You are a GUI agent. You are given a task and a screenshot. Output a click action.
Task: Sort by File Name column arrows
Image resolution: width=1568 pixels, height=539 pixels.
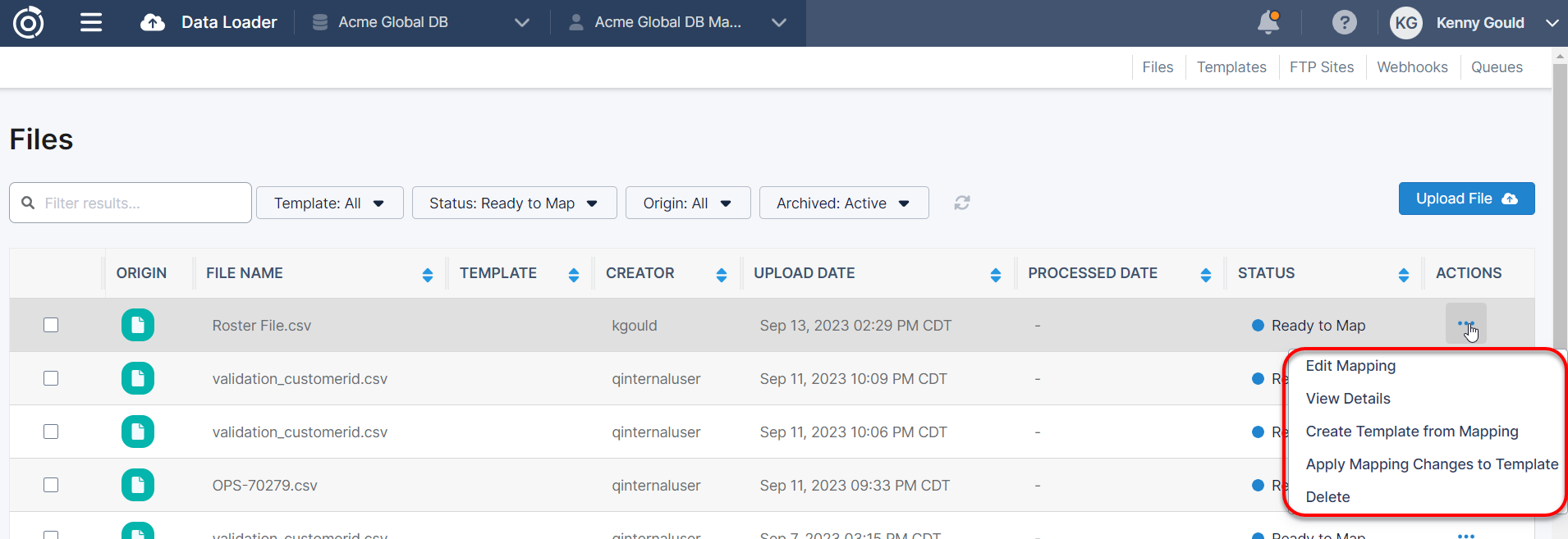pos(427,275)
